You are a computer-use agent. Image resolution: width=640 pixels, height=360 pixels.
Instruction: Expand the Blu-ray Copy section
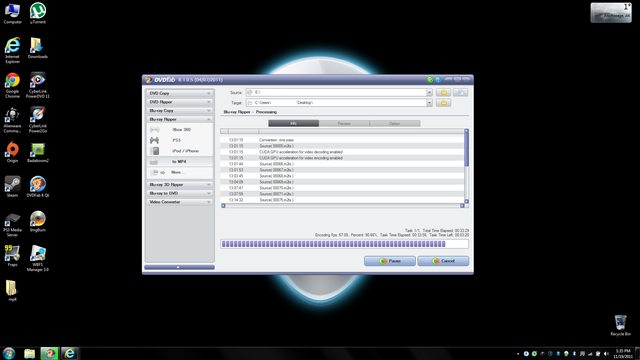pyautogui.click(x=180, y=111)
